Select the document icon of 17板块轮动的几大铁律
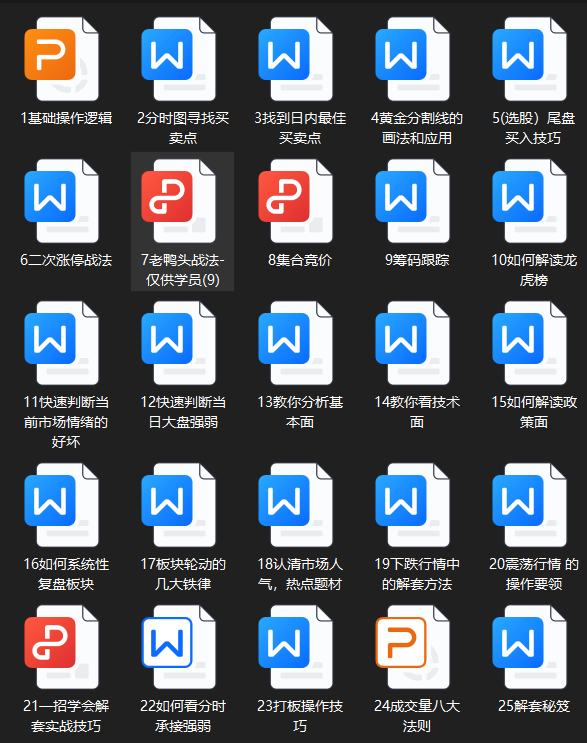 (179, 505)
